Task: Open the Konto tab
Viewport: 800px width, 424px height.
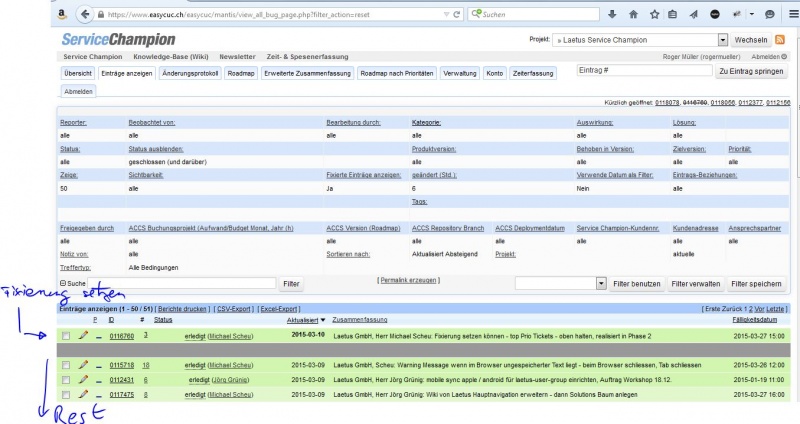Action: (x=494, y=73)
